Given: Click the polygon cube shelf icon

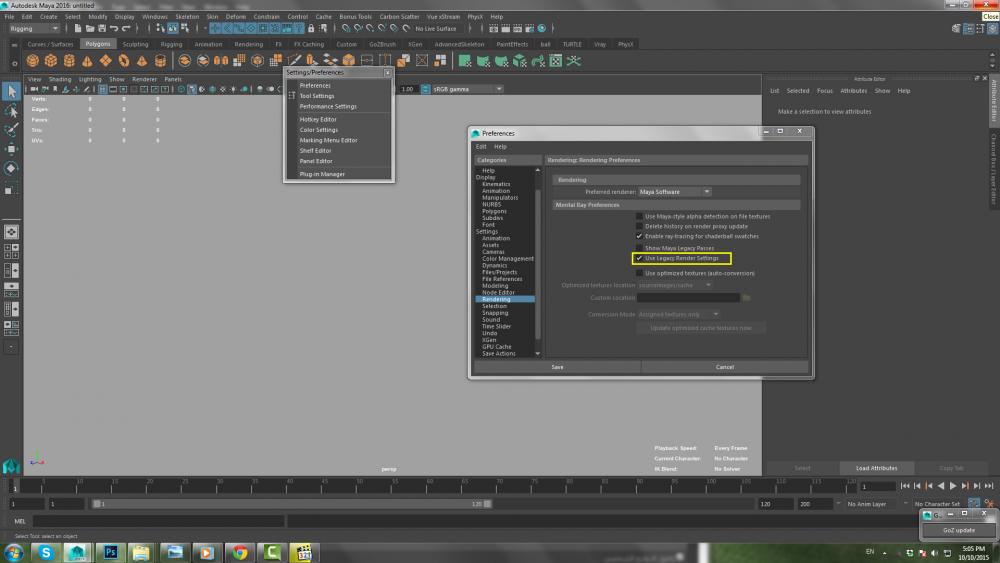Looking at the screenshot, I should pos(51,61).
